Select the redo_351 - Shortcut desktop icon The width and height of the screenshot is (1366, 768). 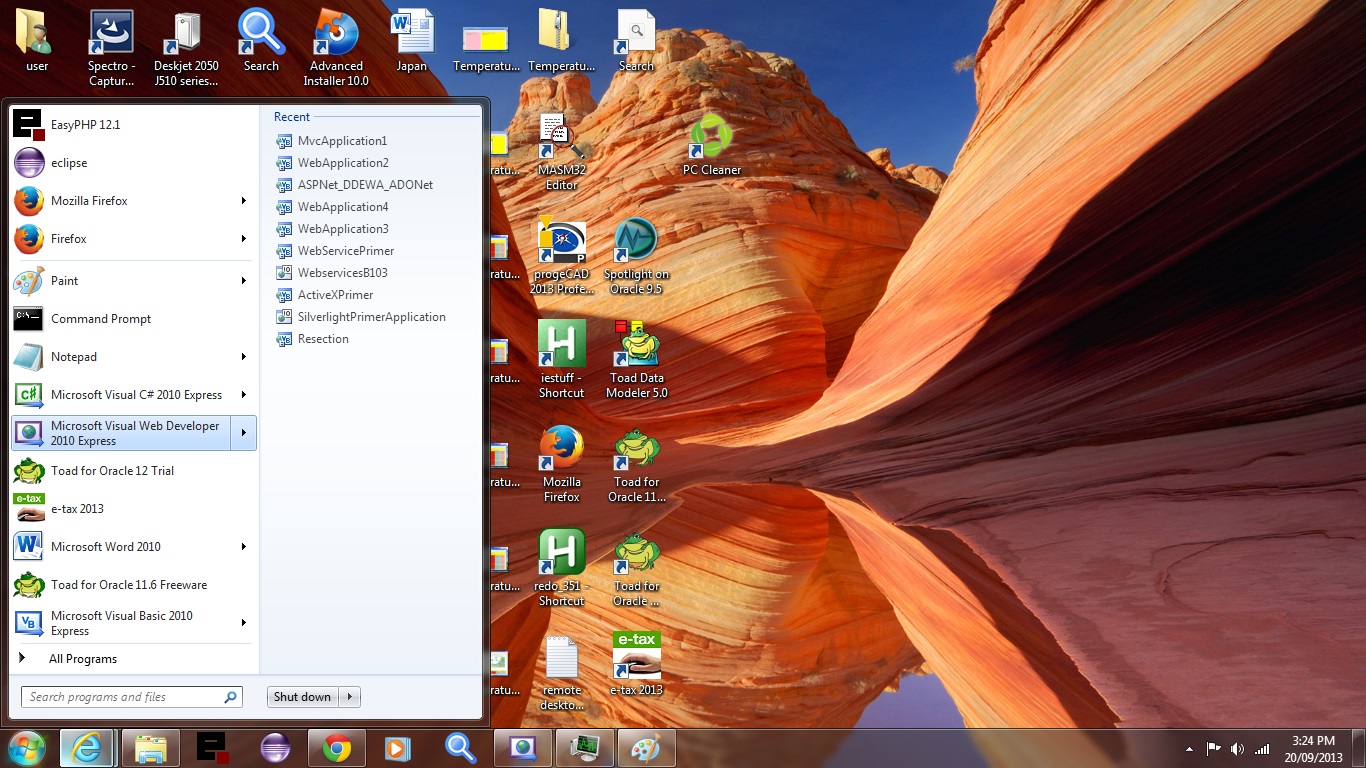pos(561,568)
